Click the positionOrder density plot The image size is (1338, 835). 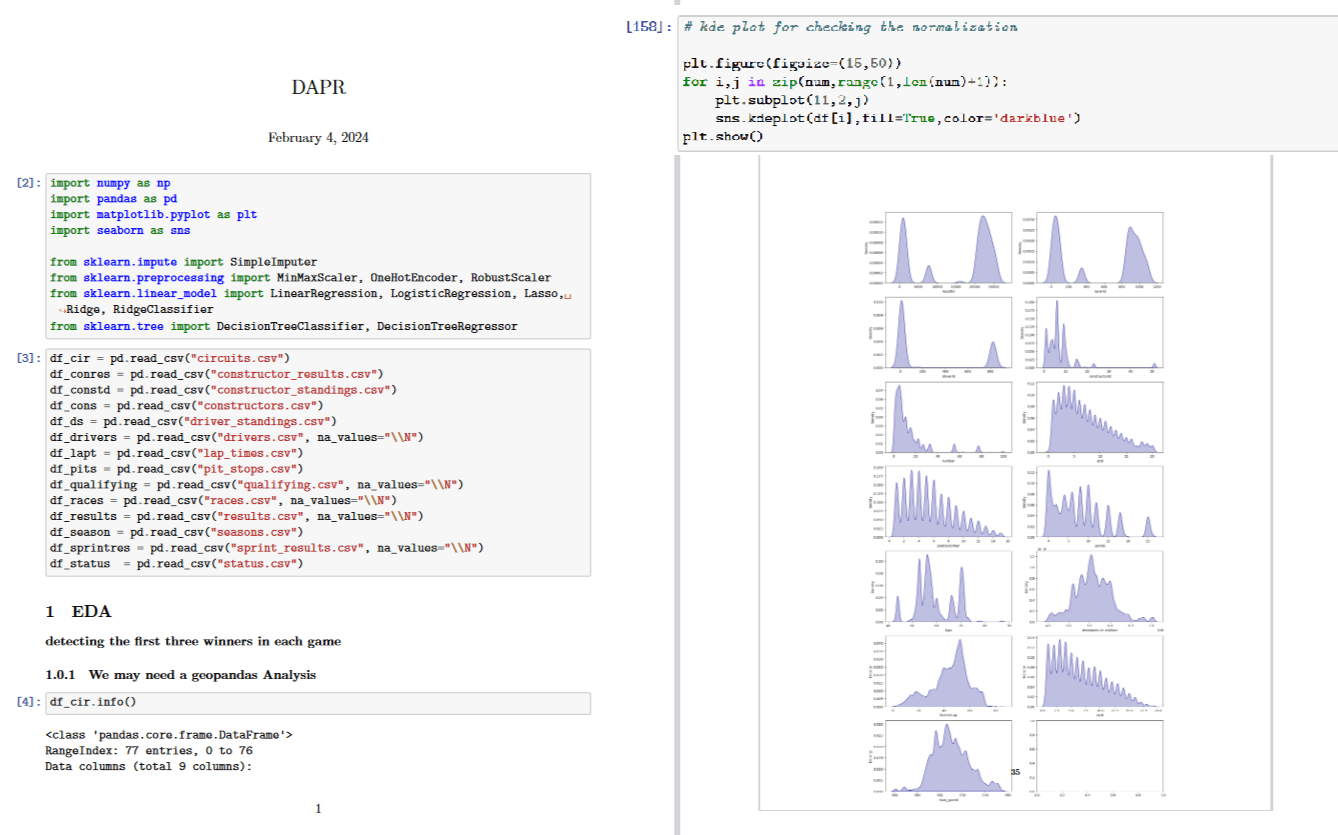point(948,504)
